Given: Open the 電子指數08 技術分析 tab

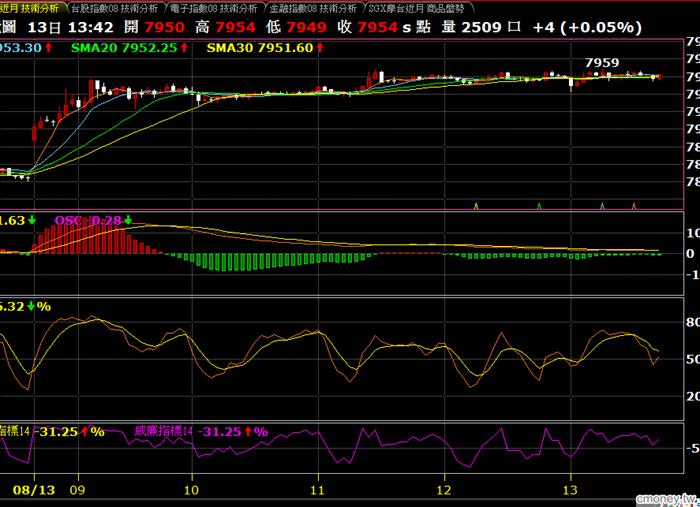Looking at the screenshot, I should (214, 8).
